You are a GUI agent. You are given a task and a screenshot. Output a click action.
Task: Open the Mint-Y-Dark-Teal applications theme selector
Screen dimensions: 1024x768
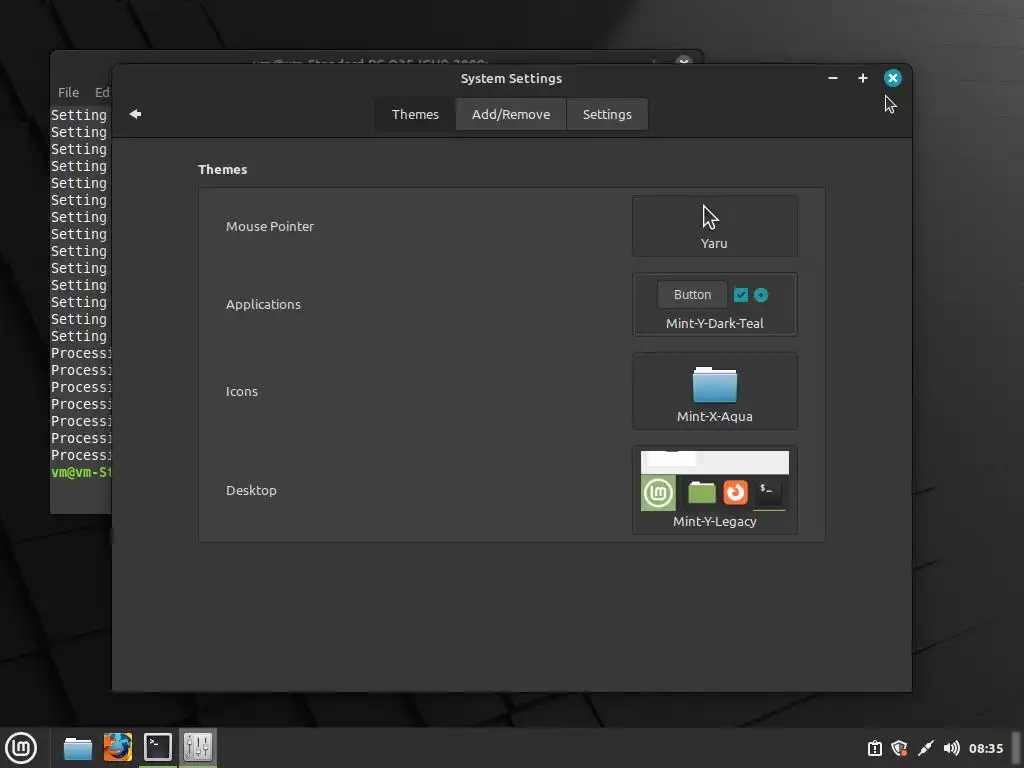click(714, 304)
